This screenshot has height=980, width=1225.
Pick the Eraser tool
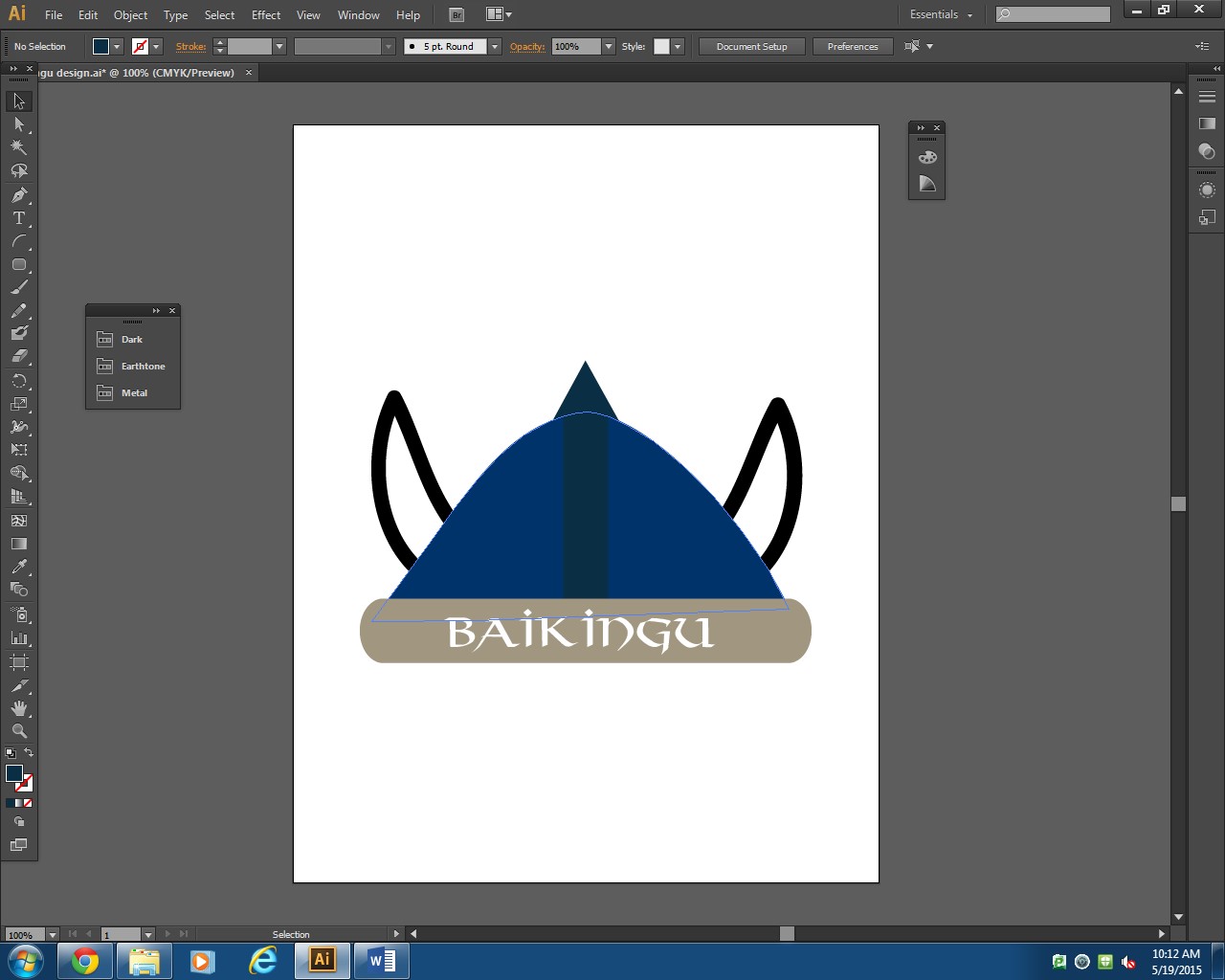pyautogui.click(x=18, y=356)
